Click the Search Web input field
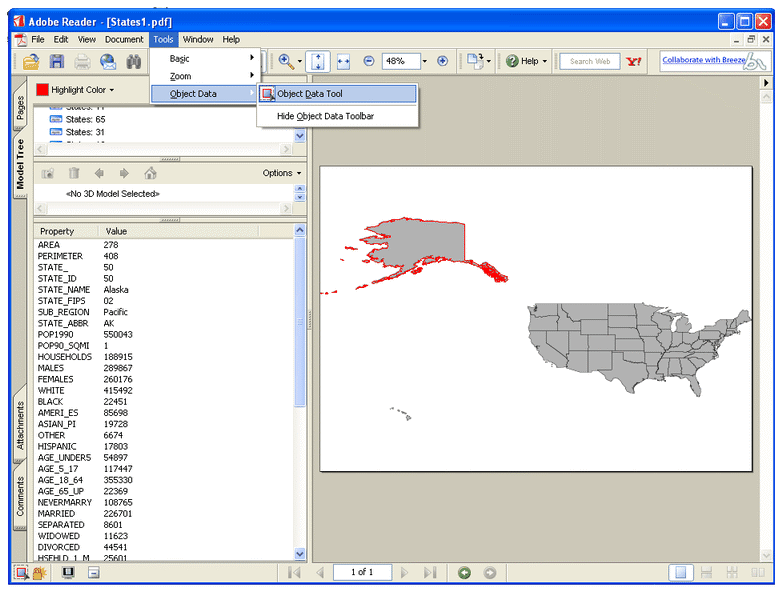This screenshot has height=591, width=782. point(589,61)
